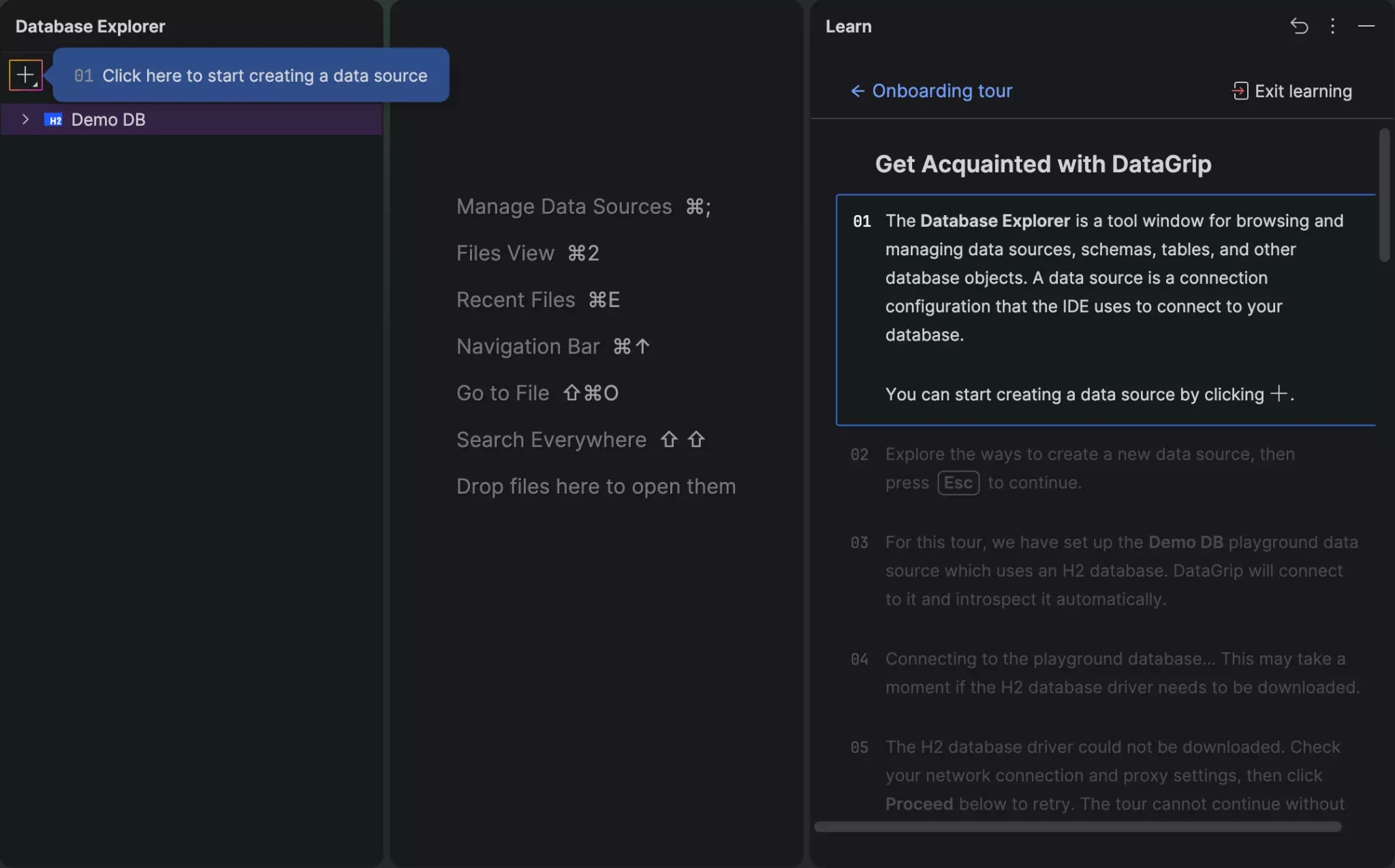Click the exit door icon next to Exit learning
This screenshot has width=1395, height=868.
point(1240,91)
